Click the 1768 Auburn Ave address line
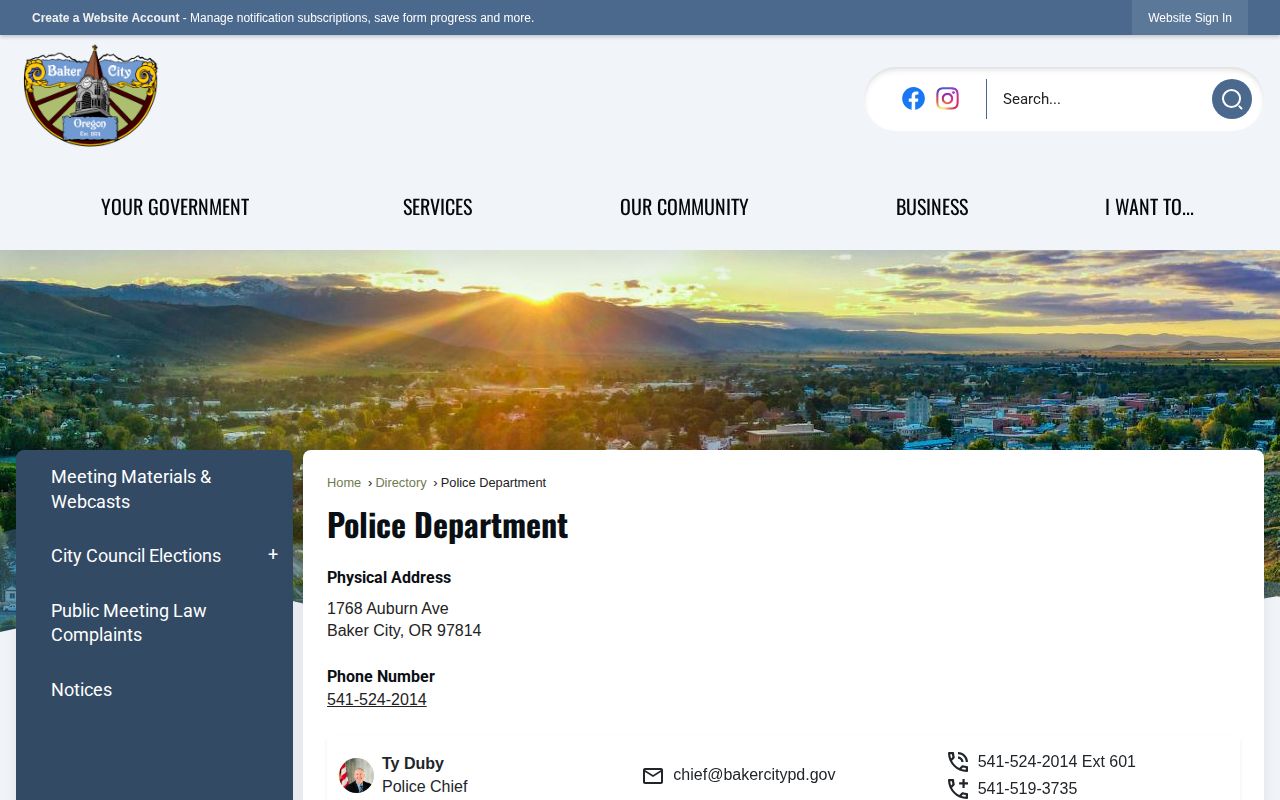 coord(388,609)
